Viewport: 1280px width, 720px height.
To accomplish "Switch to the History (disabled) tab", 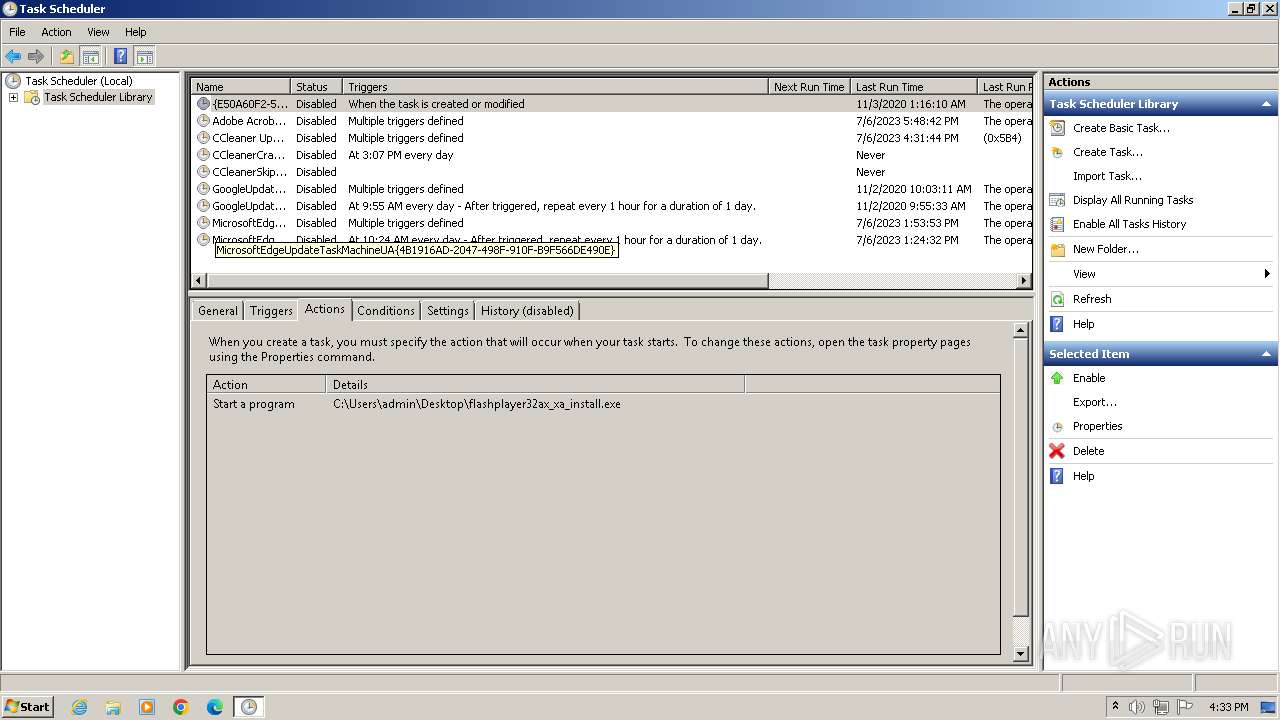I will click(x=527, y=311).
